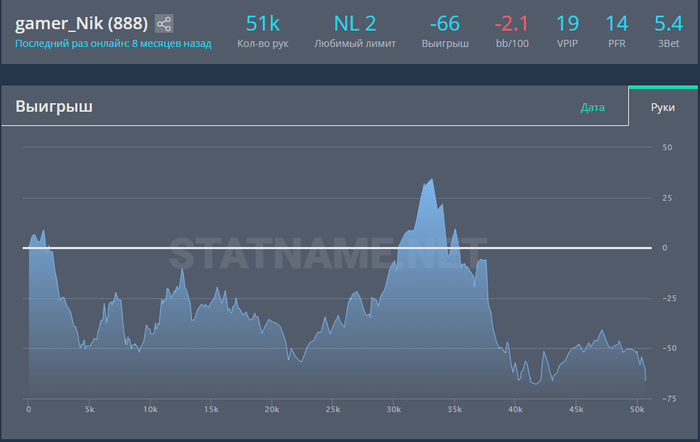Screen dimensions: 700x442
Task: Click the NL 2 favorite limit stat
Action: pyautogui.click(x=355, y=24)
